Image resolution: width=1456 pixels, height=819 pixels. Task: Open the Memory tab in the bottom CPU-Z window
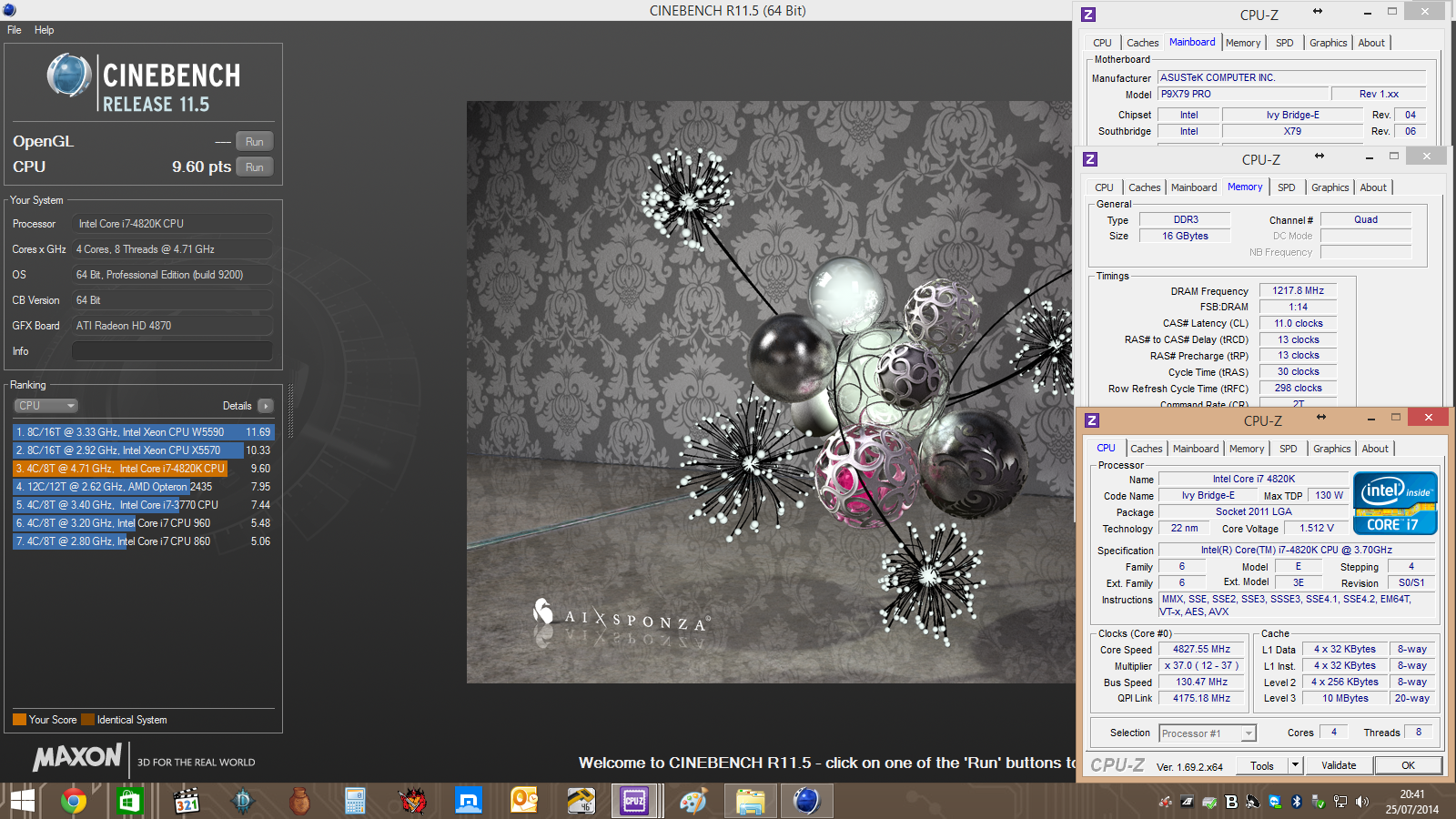1247,449
